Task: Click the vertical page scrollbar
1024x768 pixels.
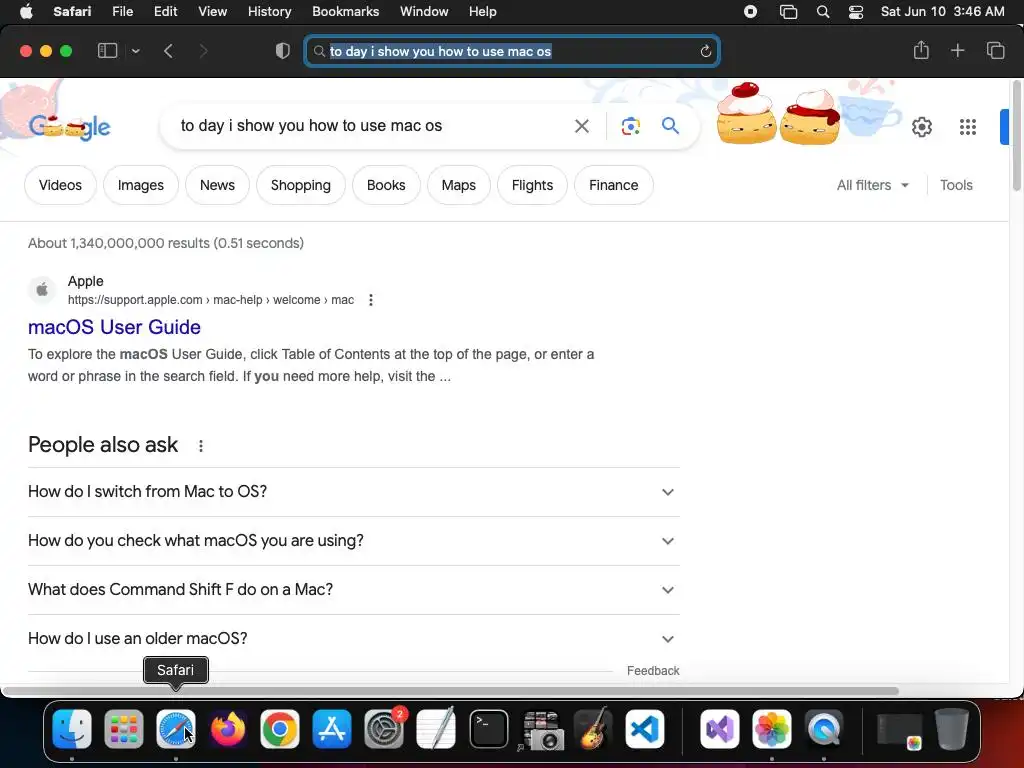Action: tap(1017, 136)
